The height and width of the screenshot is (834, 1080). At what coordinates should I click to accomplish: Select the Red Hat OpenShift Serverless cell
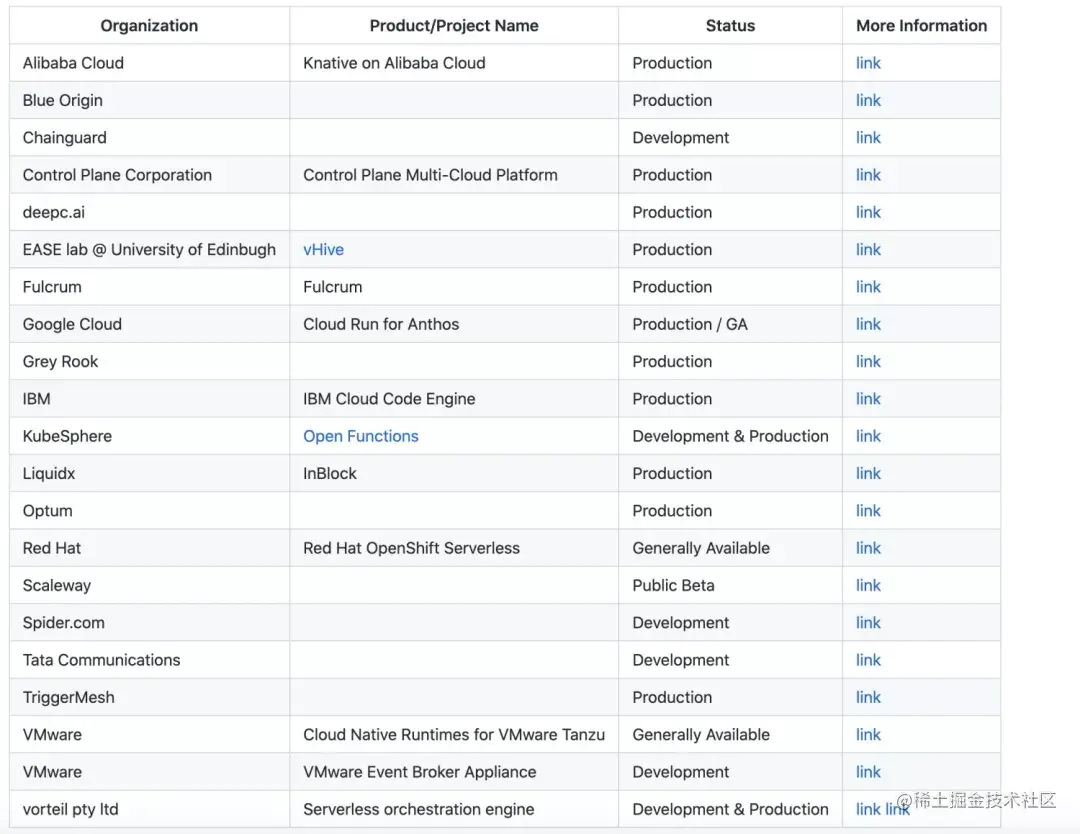coord(454,548)
